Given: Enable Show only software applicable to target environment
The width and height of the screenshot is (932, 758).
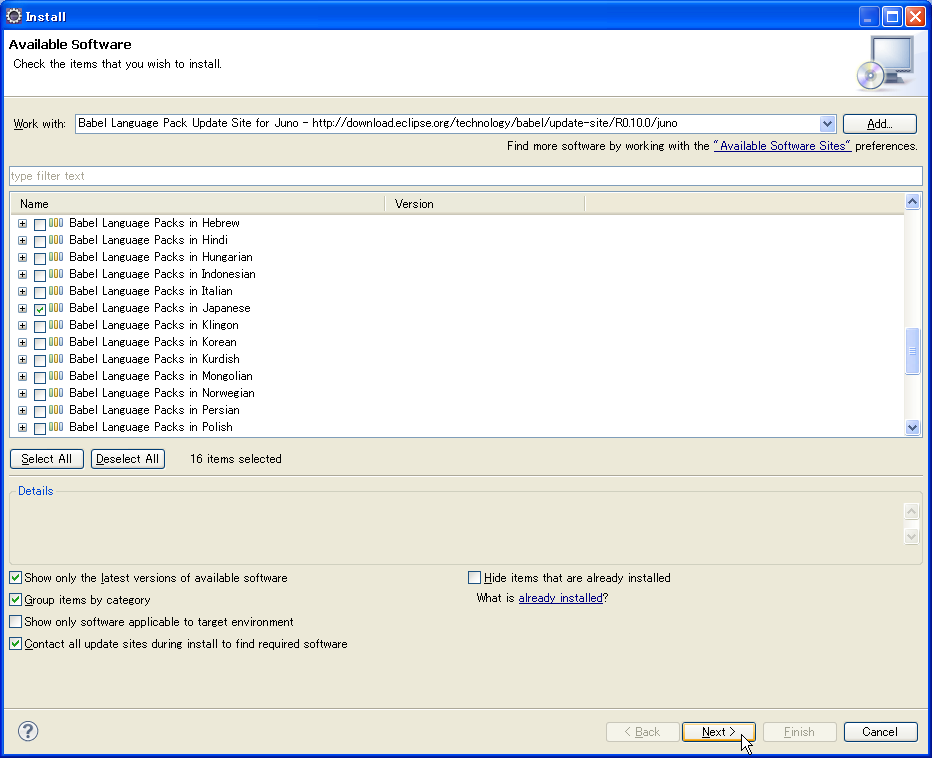Looking at the screenshot, I should 15,622.
